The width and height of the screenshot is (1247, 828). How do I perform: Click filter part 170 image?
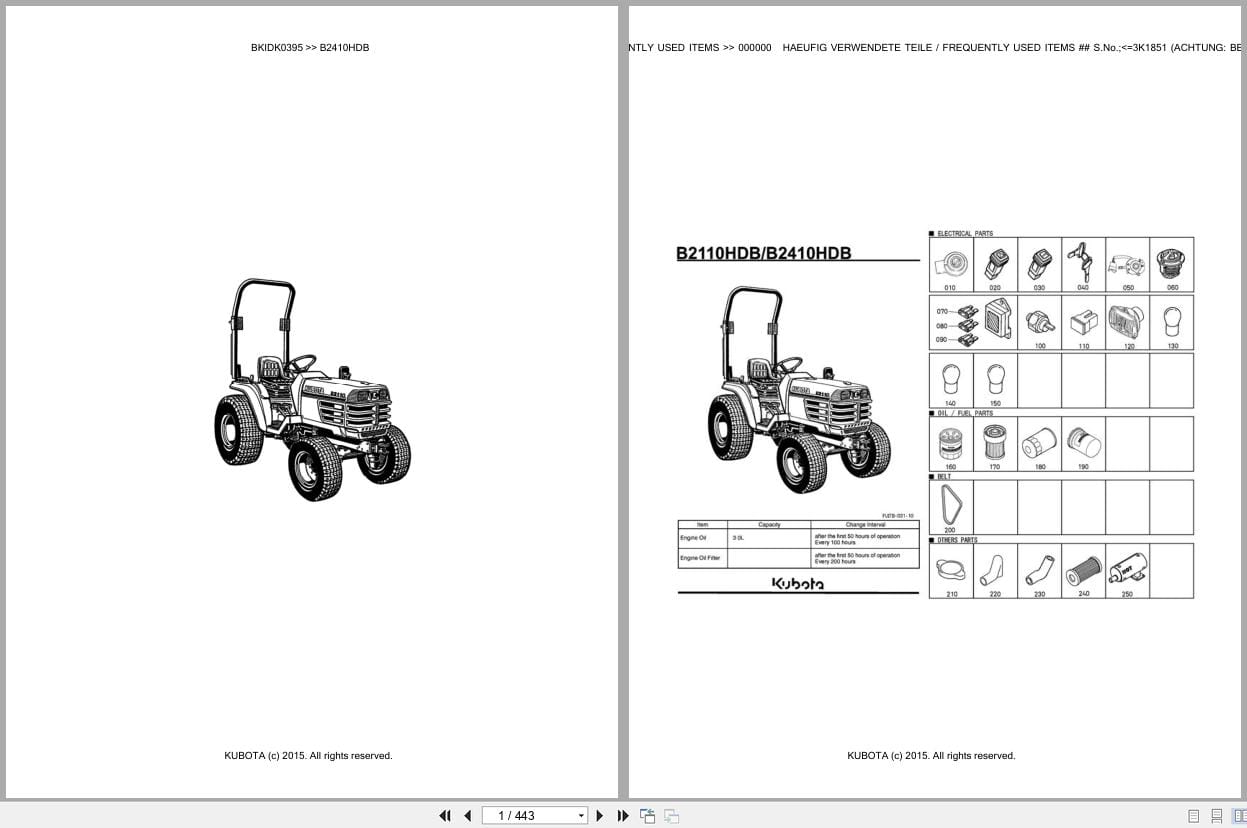point(995,442)
